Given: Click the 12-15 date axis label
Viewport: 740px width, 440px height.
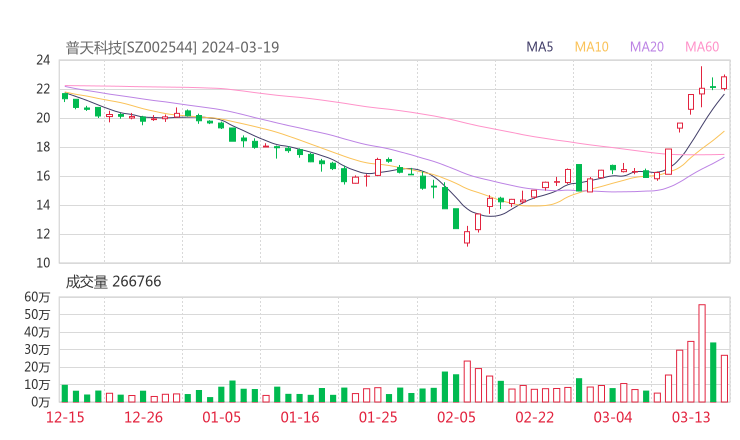Looking at the screenshot, I should click(x=65, y=417).
